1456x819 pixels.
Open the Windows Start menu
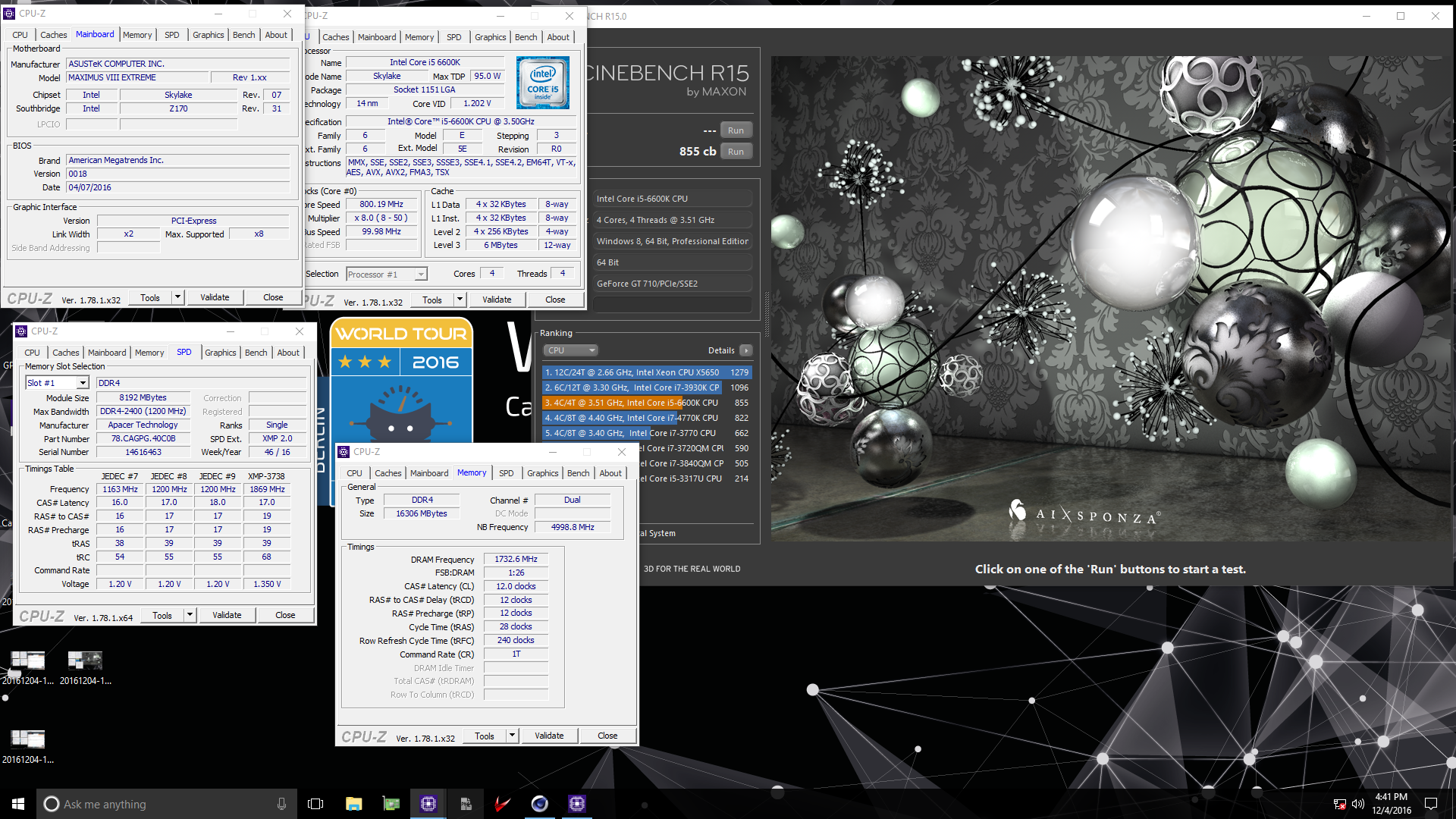click(18, 804)
